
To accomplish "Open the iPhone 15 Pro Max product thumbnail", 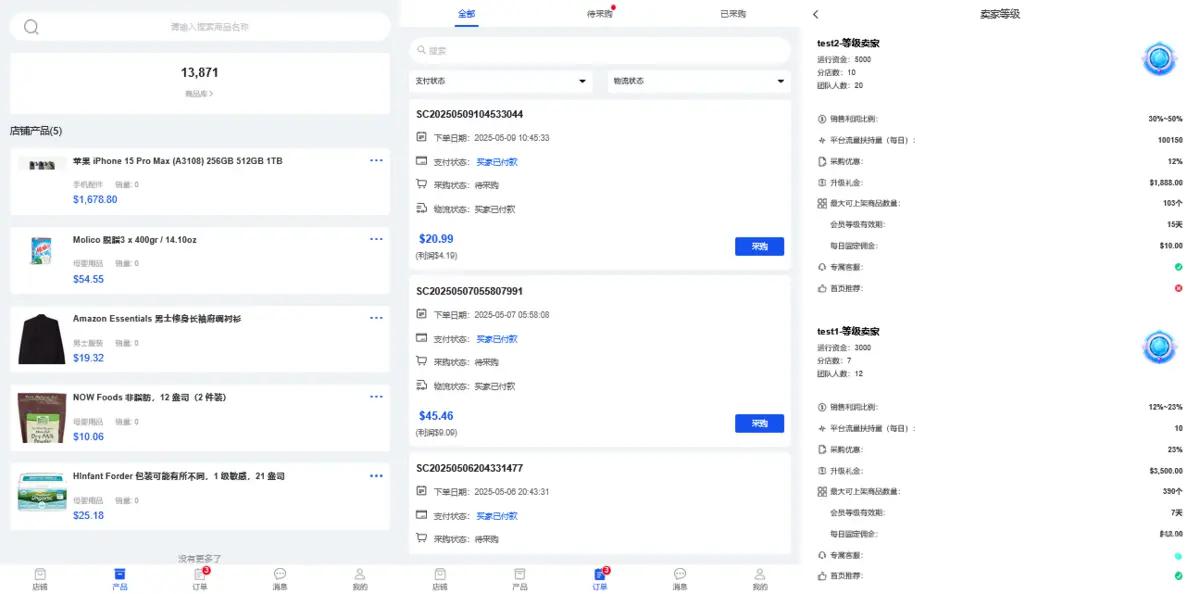I will tap(42, 164).
